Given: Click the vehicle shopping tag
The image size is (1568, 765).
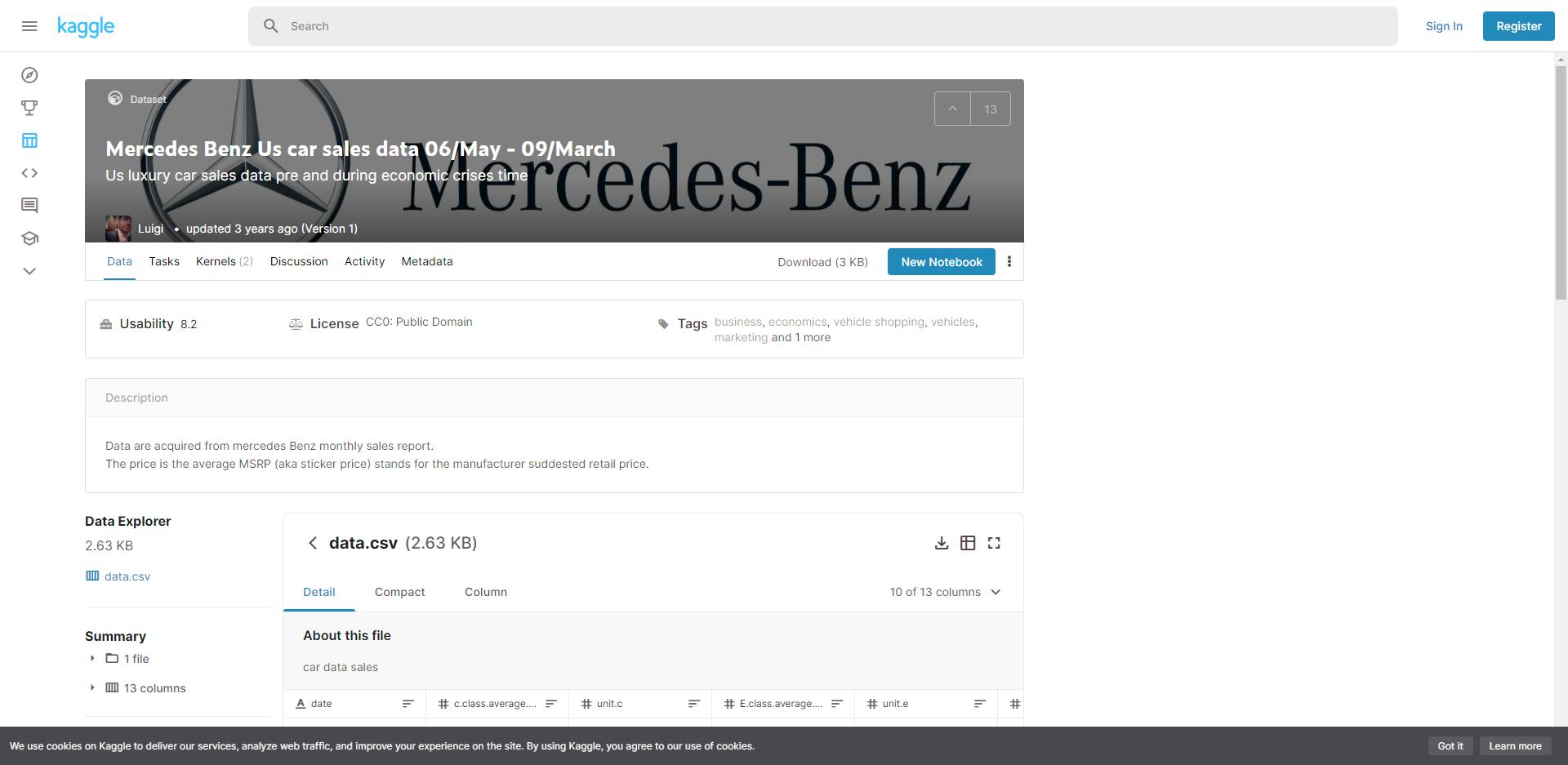Looking at the screenshot, I should click(879, 322).
